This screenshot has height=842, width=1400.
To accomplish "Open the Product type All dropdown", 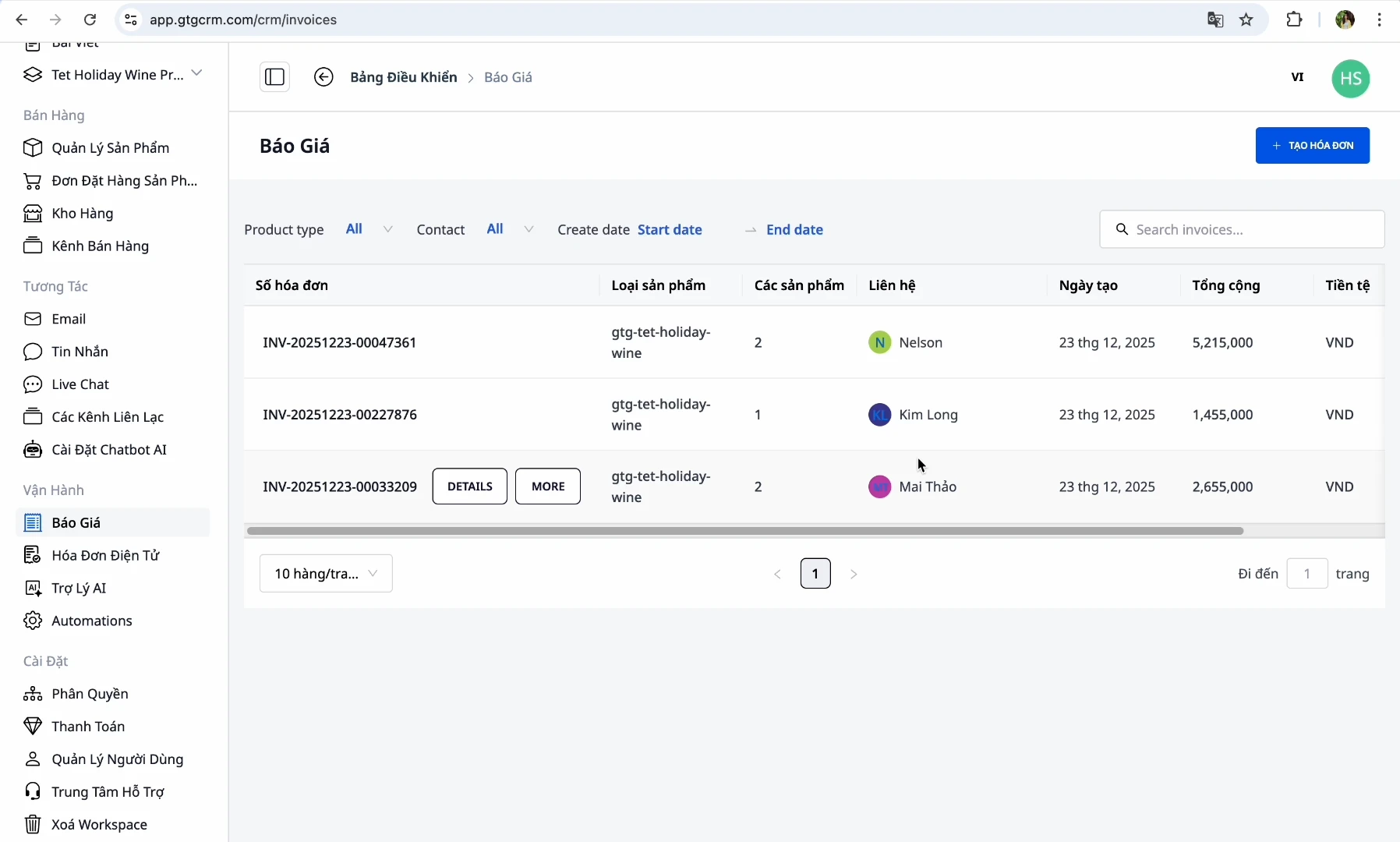I will [368, 228].
